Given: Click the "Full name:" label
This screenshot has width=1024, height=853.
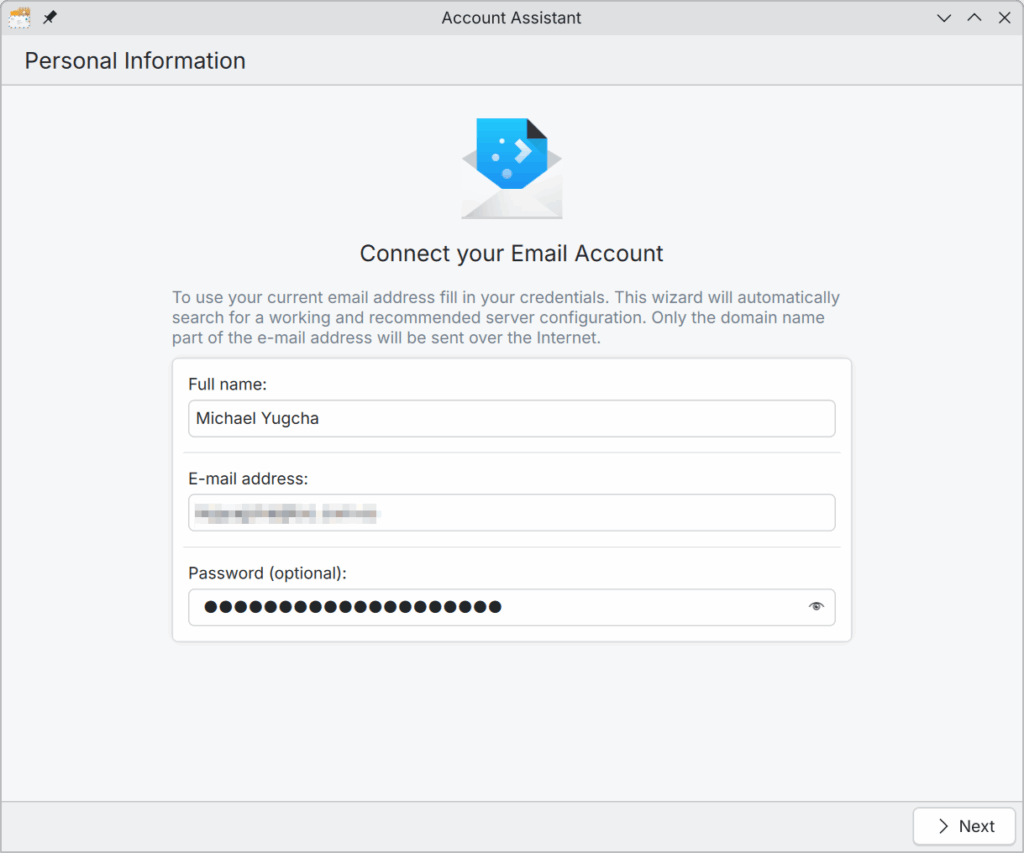Looking at the screenshot, I should [227, 384].
